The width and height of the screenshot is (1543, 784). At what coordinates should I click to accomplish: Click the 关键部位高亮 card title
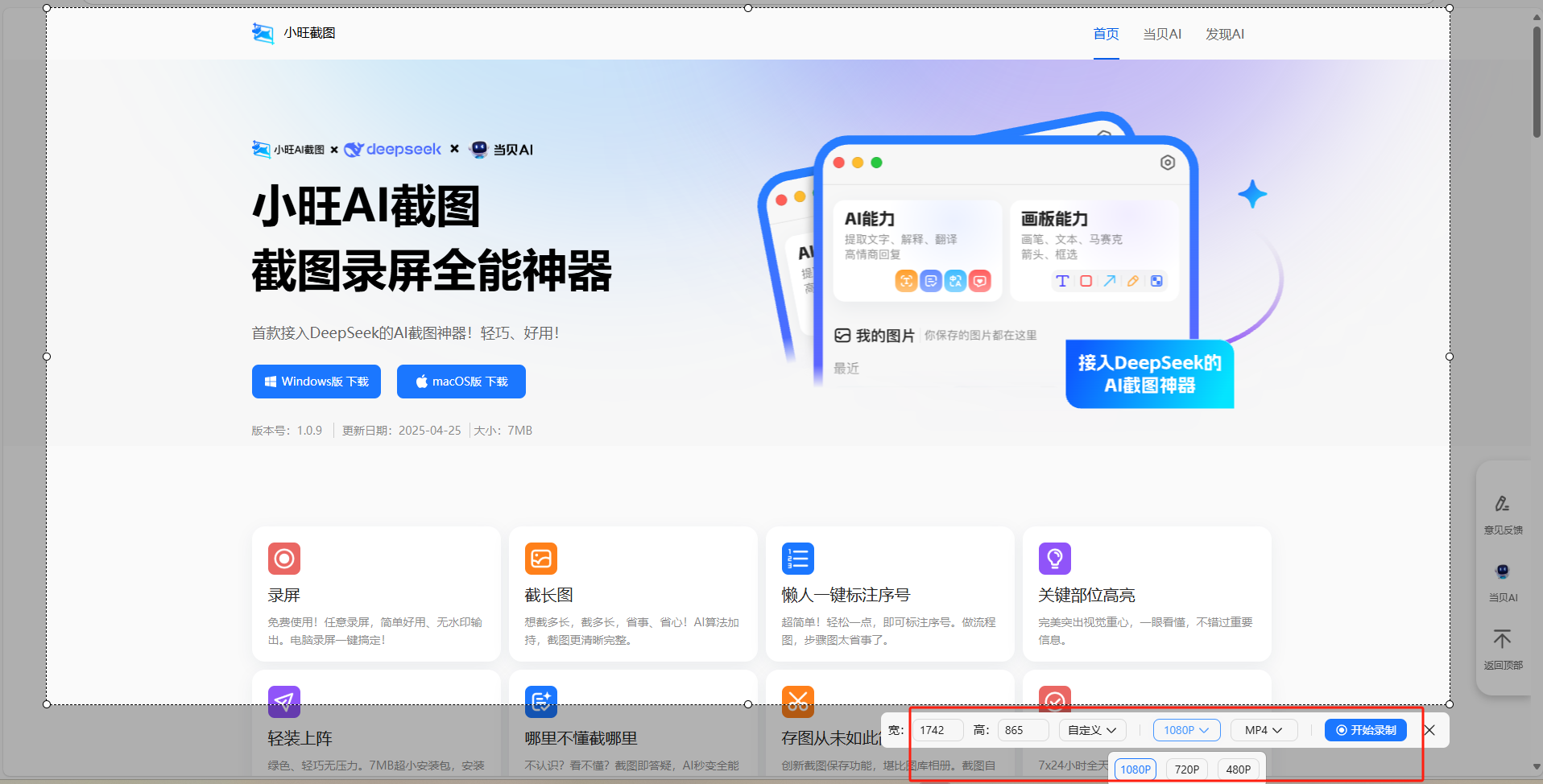[x=1087, y=595]
